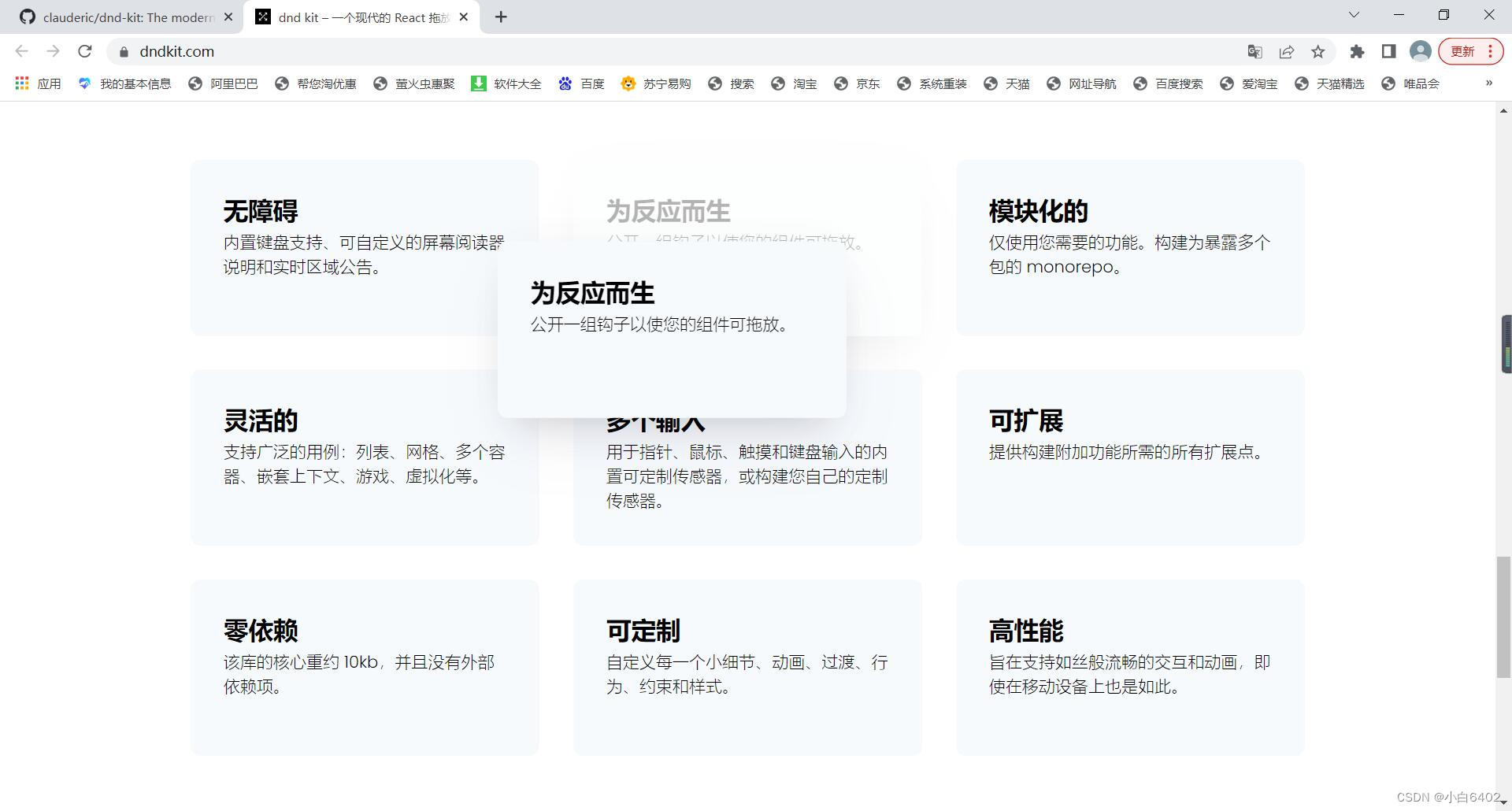Viewport: 1512px width, 811px height.
Task: View site info lock icon
Action: (x=124, y=52)
